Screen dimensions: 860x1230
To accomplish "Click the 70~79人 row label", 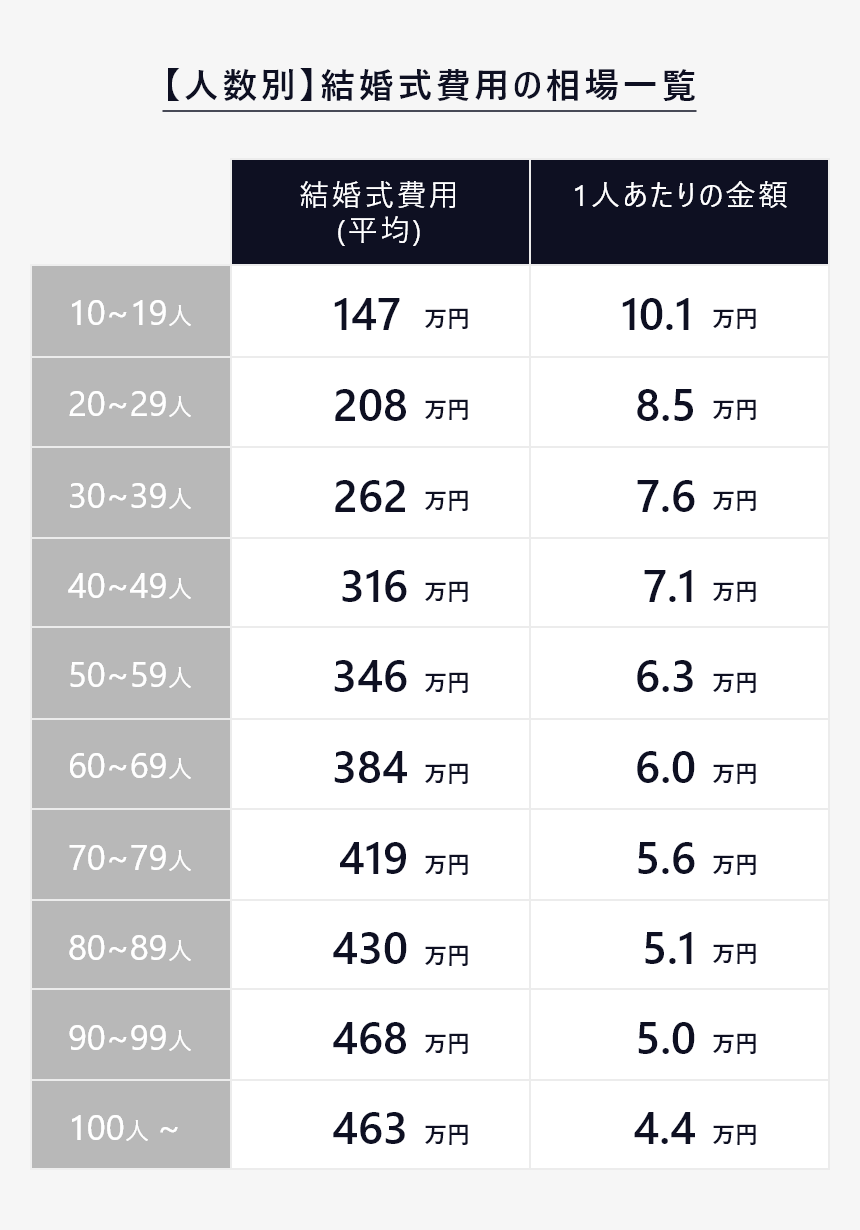I will pos(131,858).
